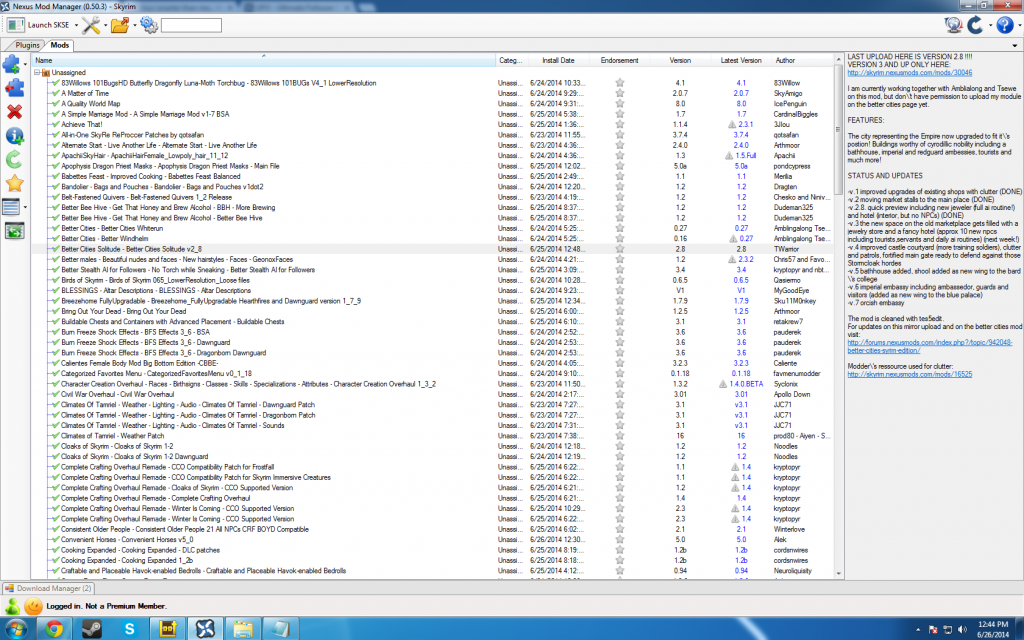Click the red X delete mod icon
The image size is (1024, 640).
pyautogui.click(x=13, y=111)
